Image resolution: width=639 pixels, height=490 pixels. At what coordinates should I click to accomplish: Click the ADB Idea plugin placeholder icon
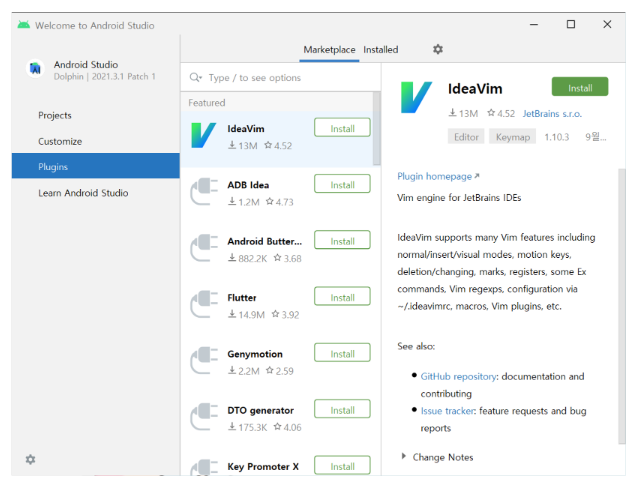205,192
